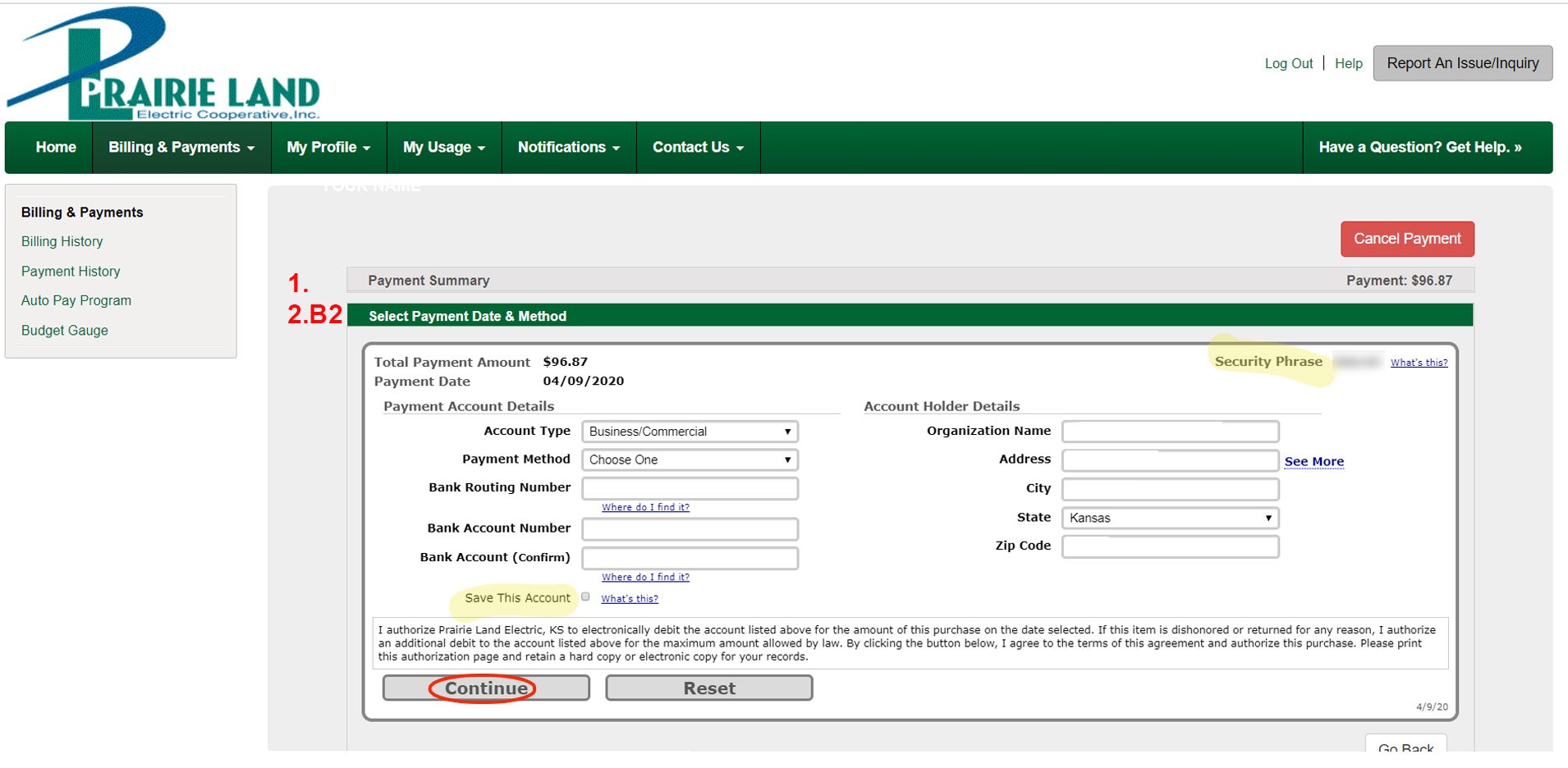Focus the Zip Code input field

(x=1170, y=546)
